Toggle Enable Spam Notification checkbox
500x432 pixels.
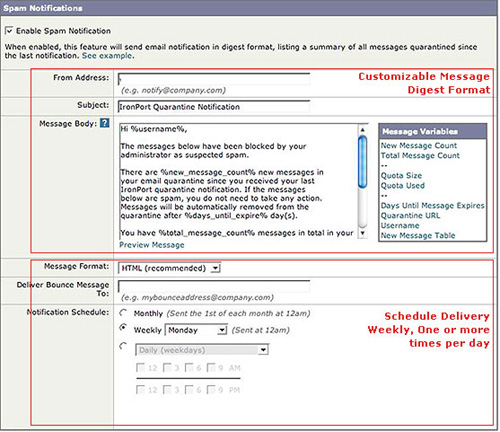pyautogui.click(x=9, y=31)
